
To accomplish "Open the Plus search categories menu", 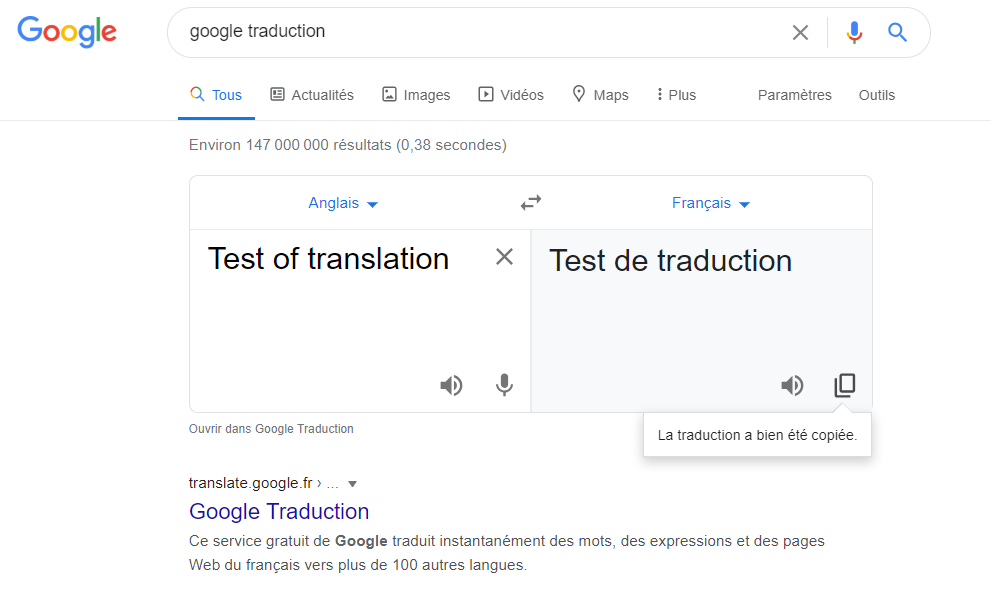I will [675, 94].
